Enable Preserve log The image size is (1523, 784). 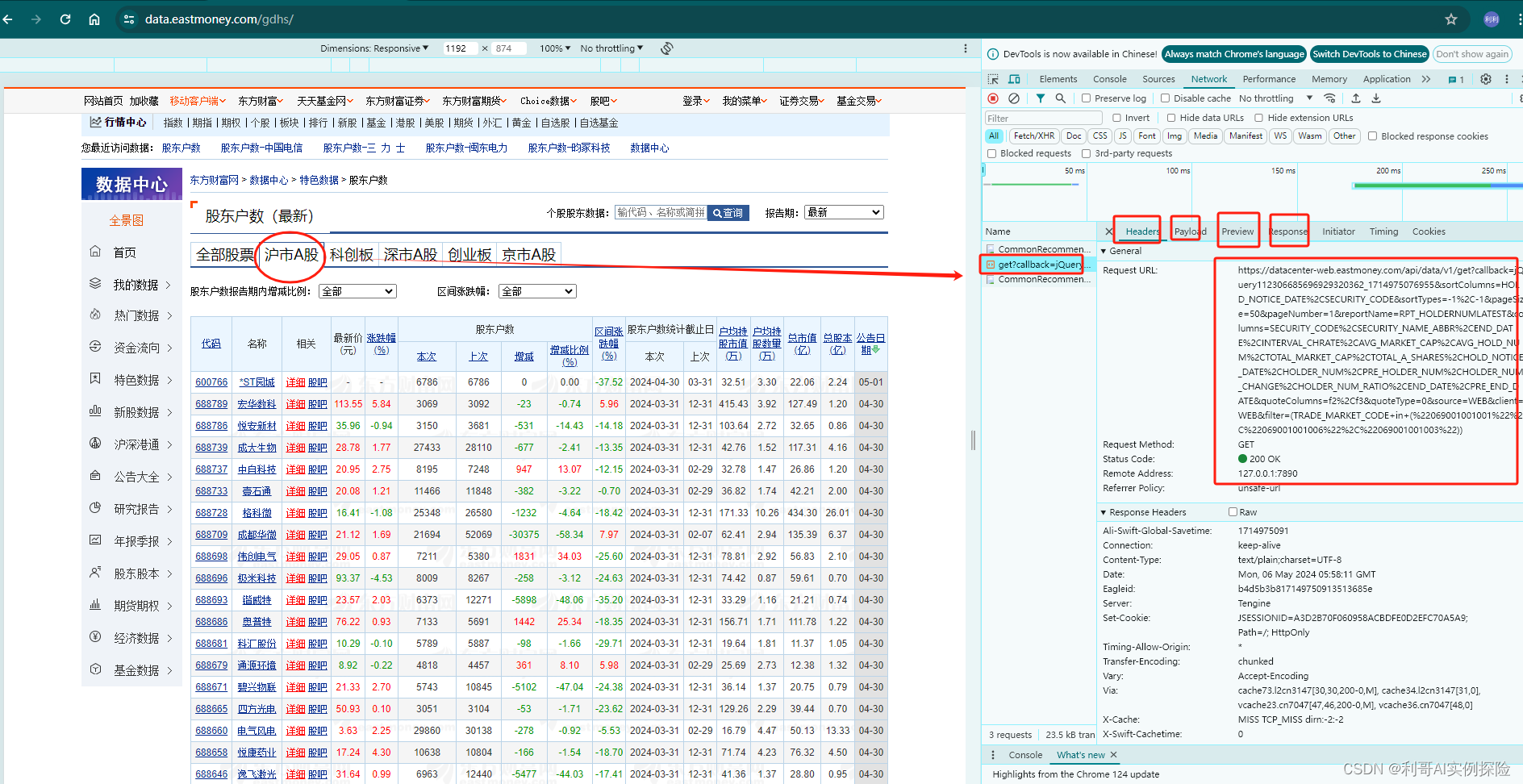coord(1087,98)
